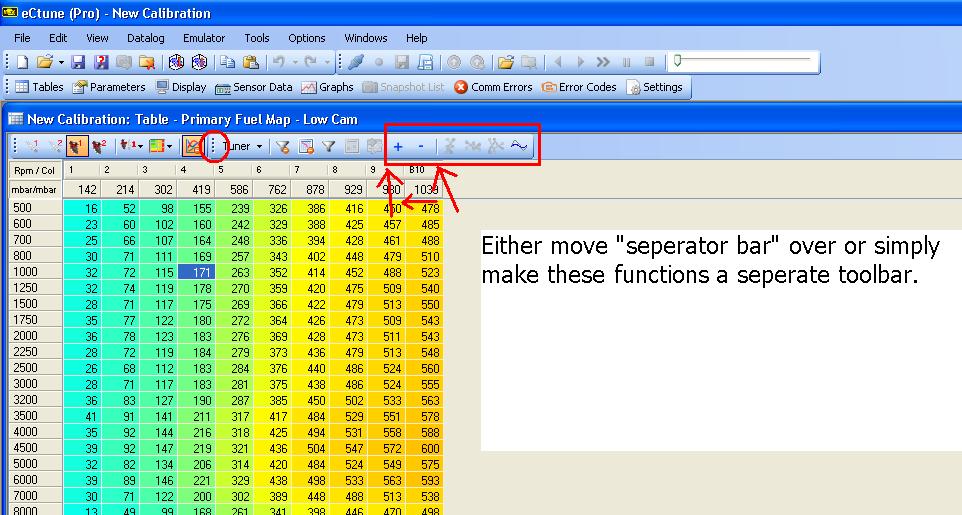Click the blue minus decrease button
Image resolution: width=962 pixels, height=515 pixels.
(x=421, y=146)
